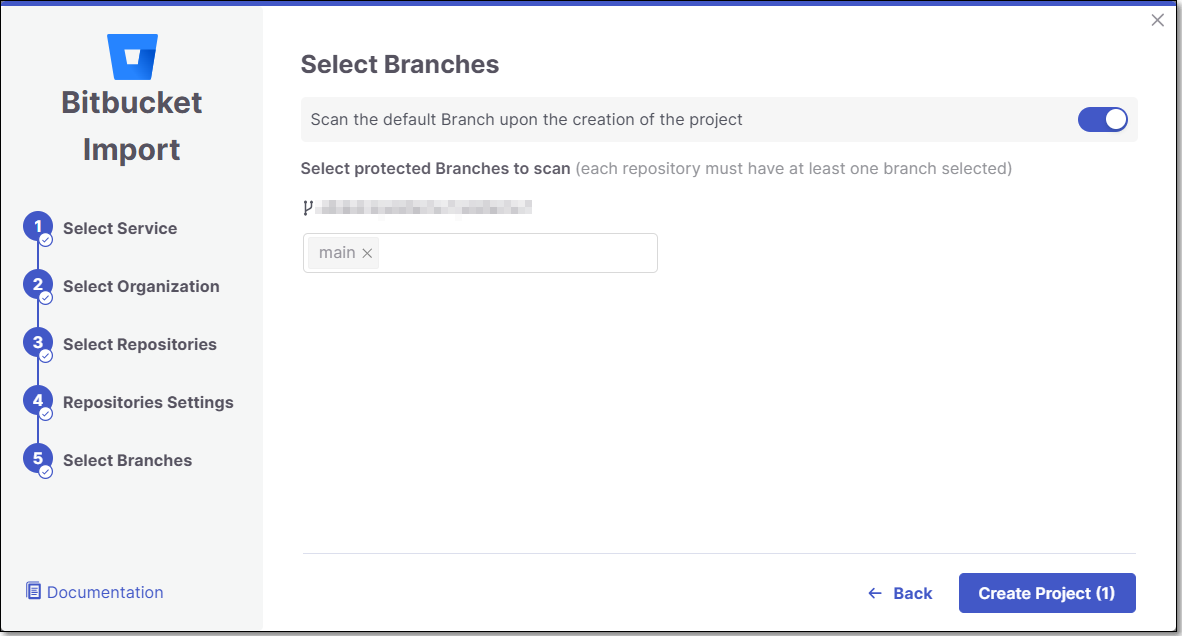This screenshot has width=1182, height=636.
Task: Go to Select Repositories step
Action: pos(139,344)
